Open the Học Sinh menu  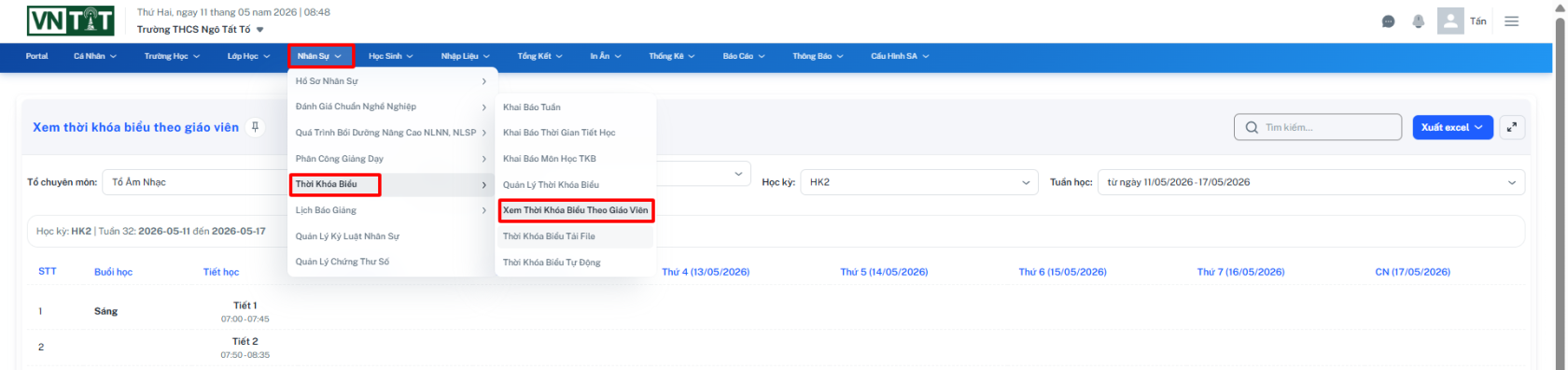(x=390, y=56)
